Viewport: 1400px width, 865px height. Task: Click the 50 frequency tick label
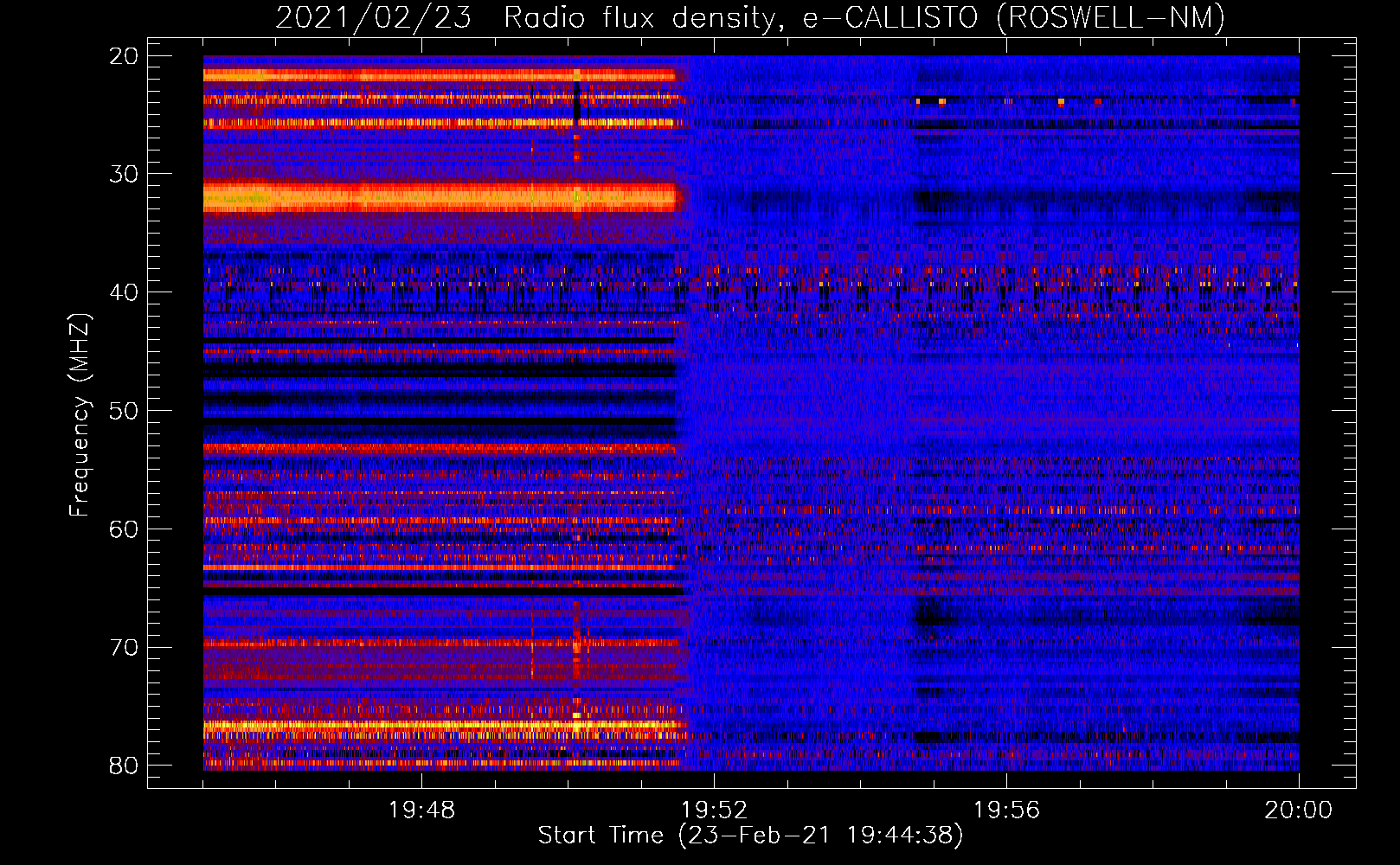[124, 411]
